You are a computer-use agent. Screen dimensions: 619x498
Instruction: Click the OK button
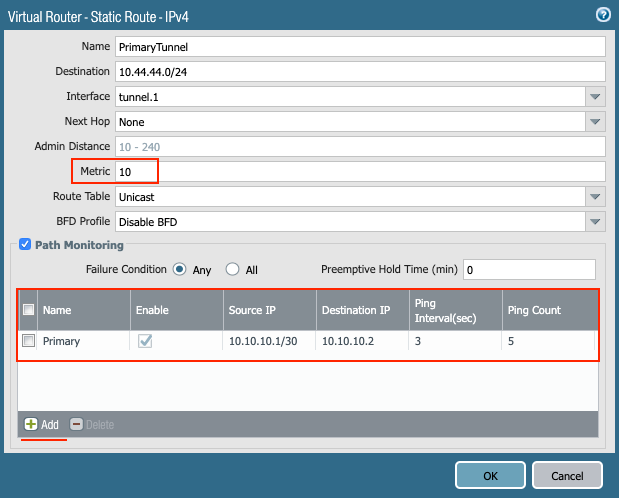pos(490,474)
